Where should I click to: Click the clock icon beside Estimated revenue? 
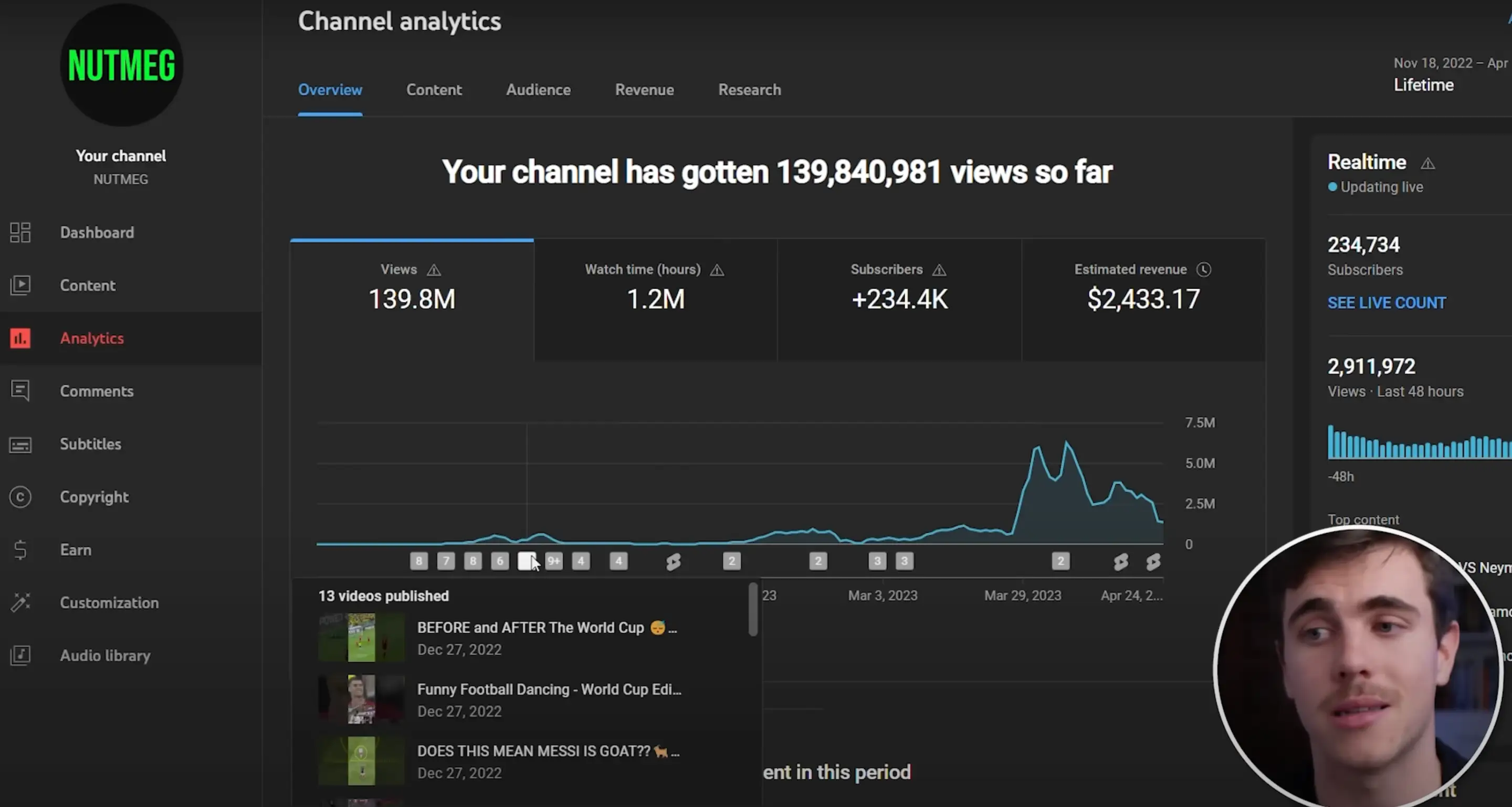coord(1204,270)
